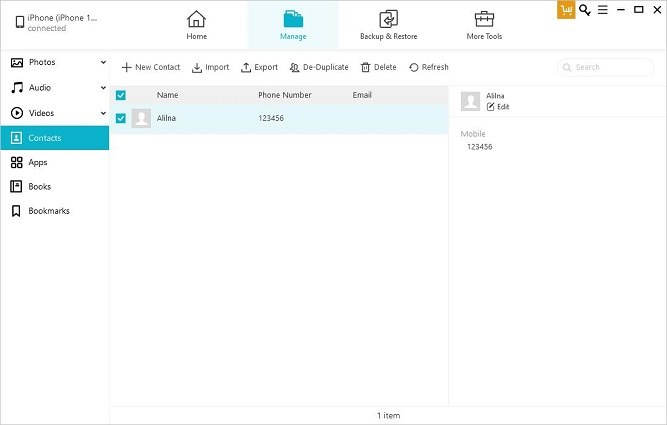Toggle the select-all contacts checkbox

coord(121,95)
